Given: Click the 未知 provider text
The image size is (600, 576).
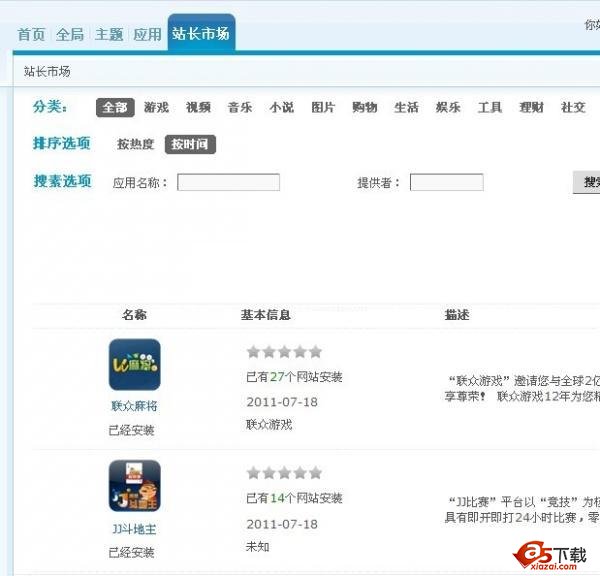Looking at the screenshot, I should point(258,547).
